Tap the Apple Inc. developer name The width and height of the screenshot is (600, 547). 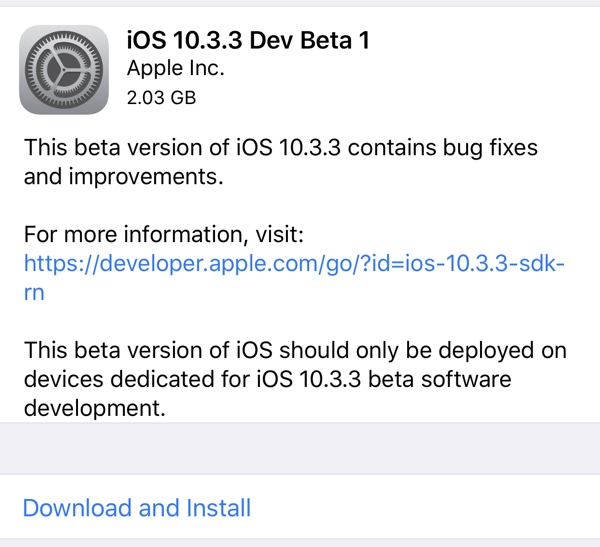tap(175, 69)
